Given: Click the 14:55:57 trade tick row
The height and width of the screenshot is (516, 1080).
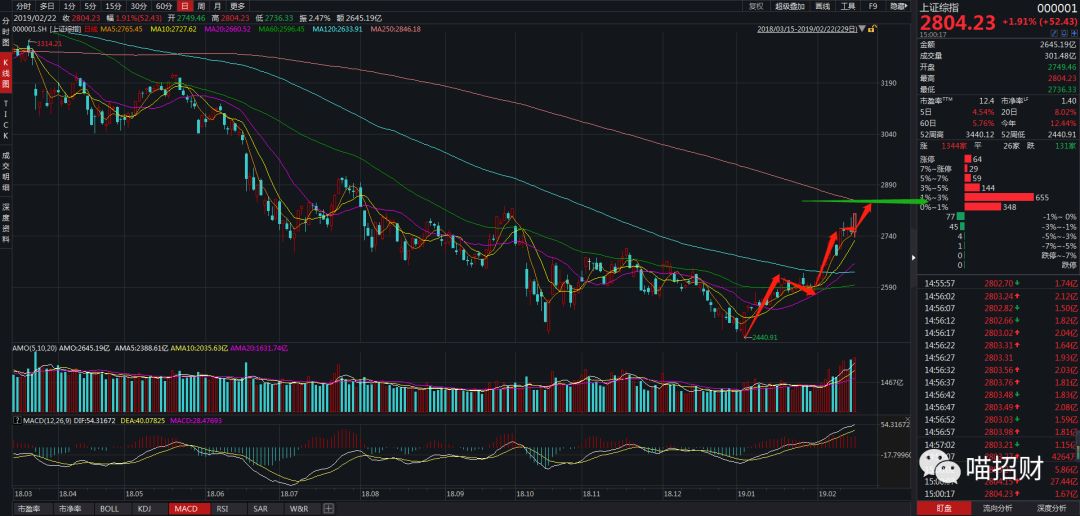Looking at the screenshot, I should [998, 283].
